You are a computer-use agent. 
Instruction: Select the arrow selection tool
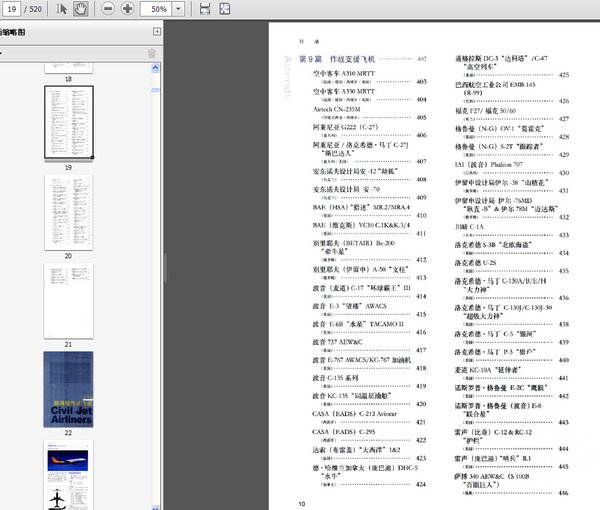[x=62, y=8]
